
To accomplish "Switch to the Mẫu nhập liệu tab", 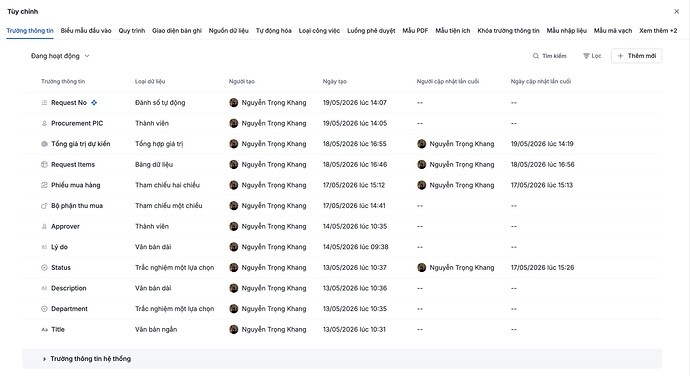I will (566, 30).
